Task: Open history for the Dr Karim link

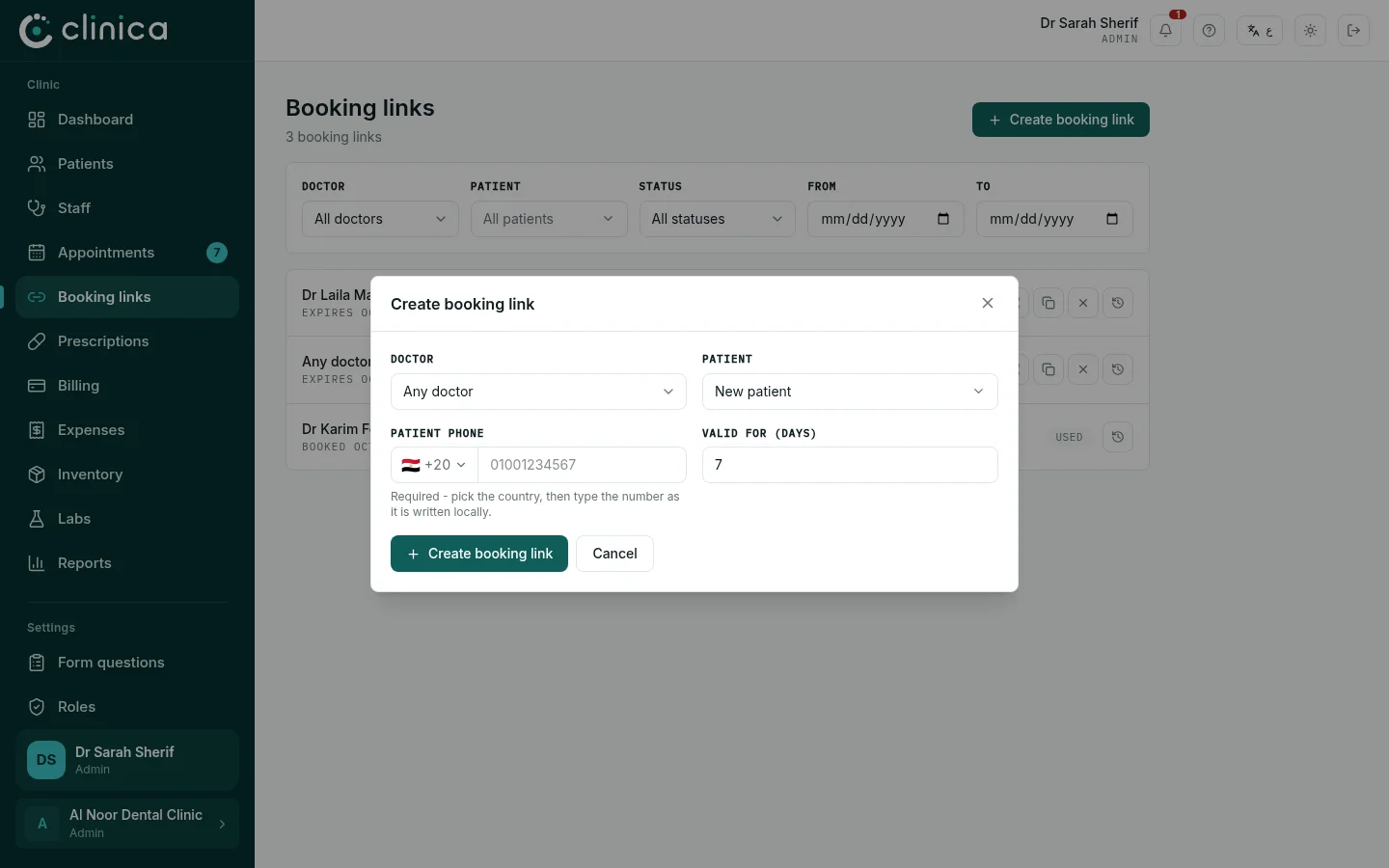Action: coord(1118,437)
